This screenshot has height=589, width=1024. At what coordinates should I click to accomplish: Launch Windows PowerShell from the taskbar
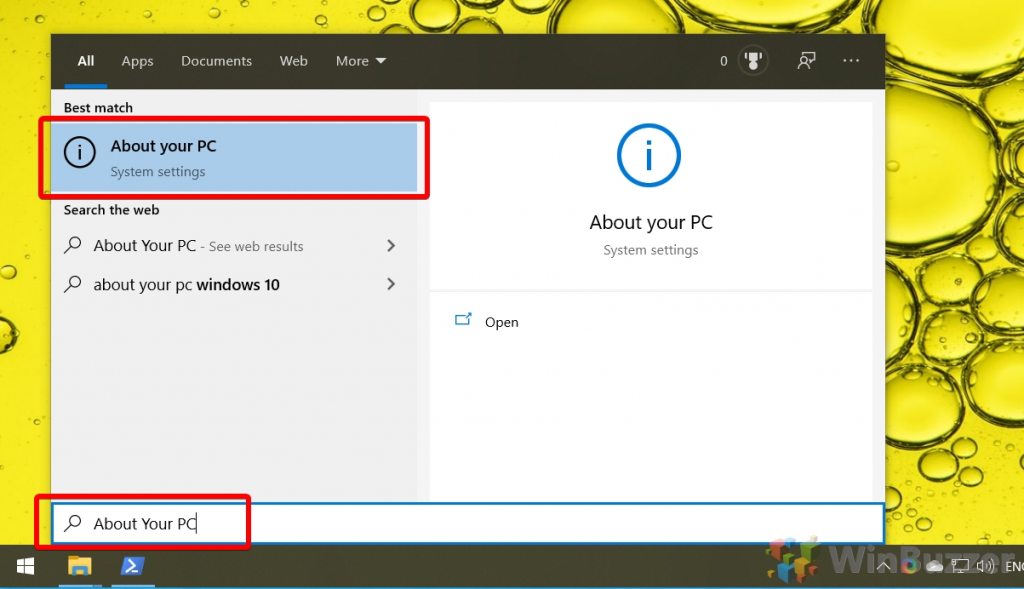coord(133,566)
